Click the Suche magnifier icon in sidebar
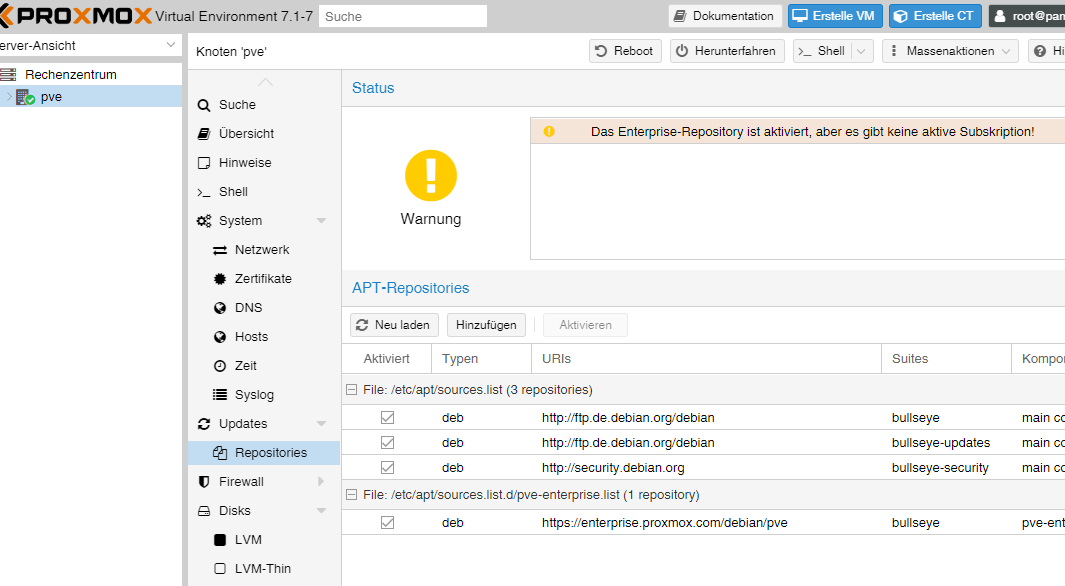The image size is (1065, 586). point(204,105)
